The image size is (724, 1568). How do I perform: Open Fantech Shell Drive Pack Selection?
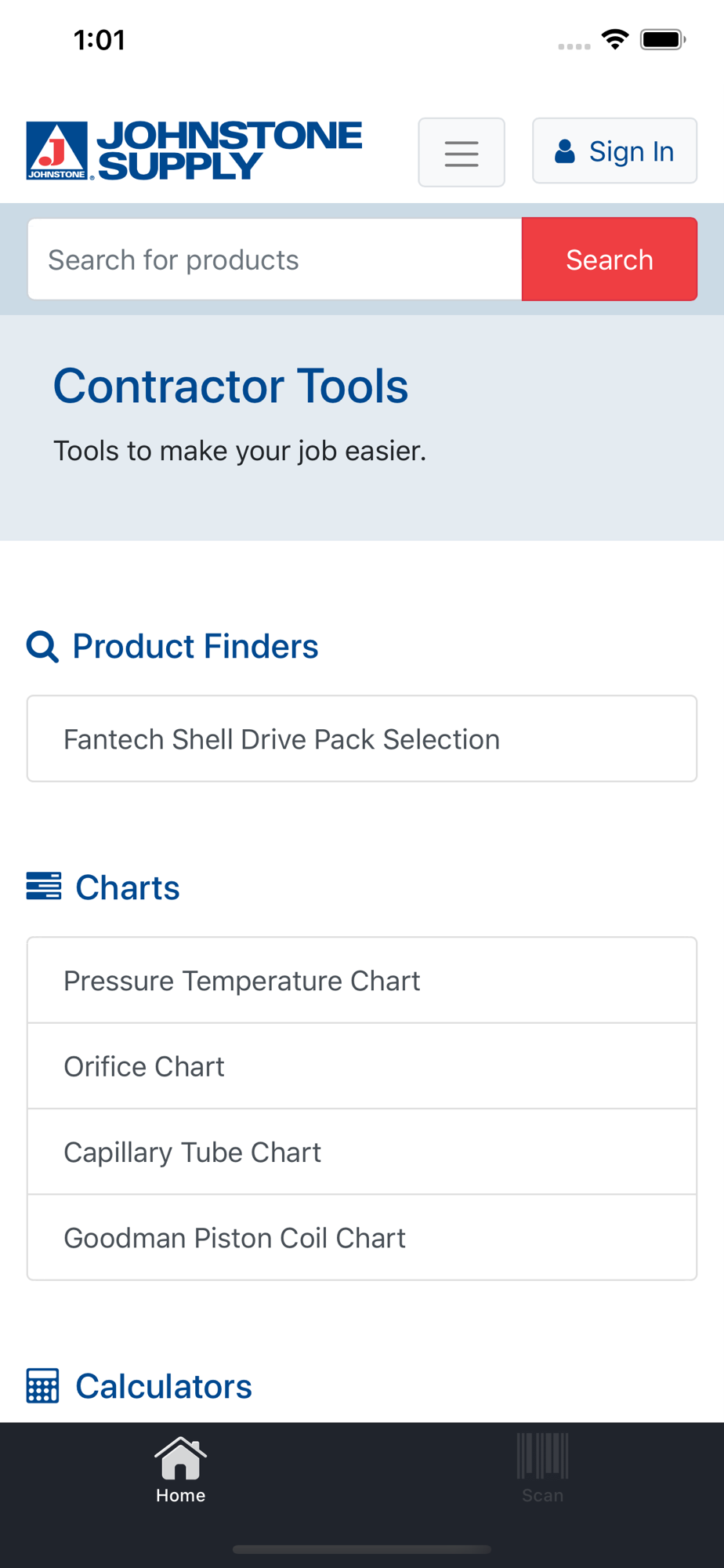pos(361,739)
